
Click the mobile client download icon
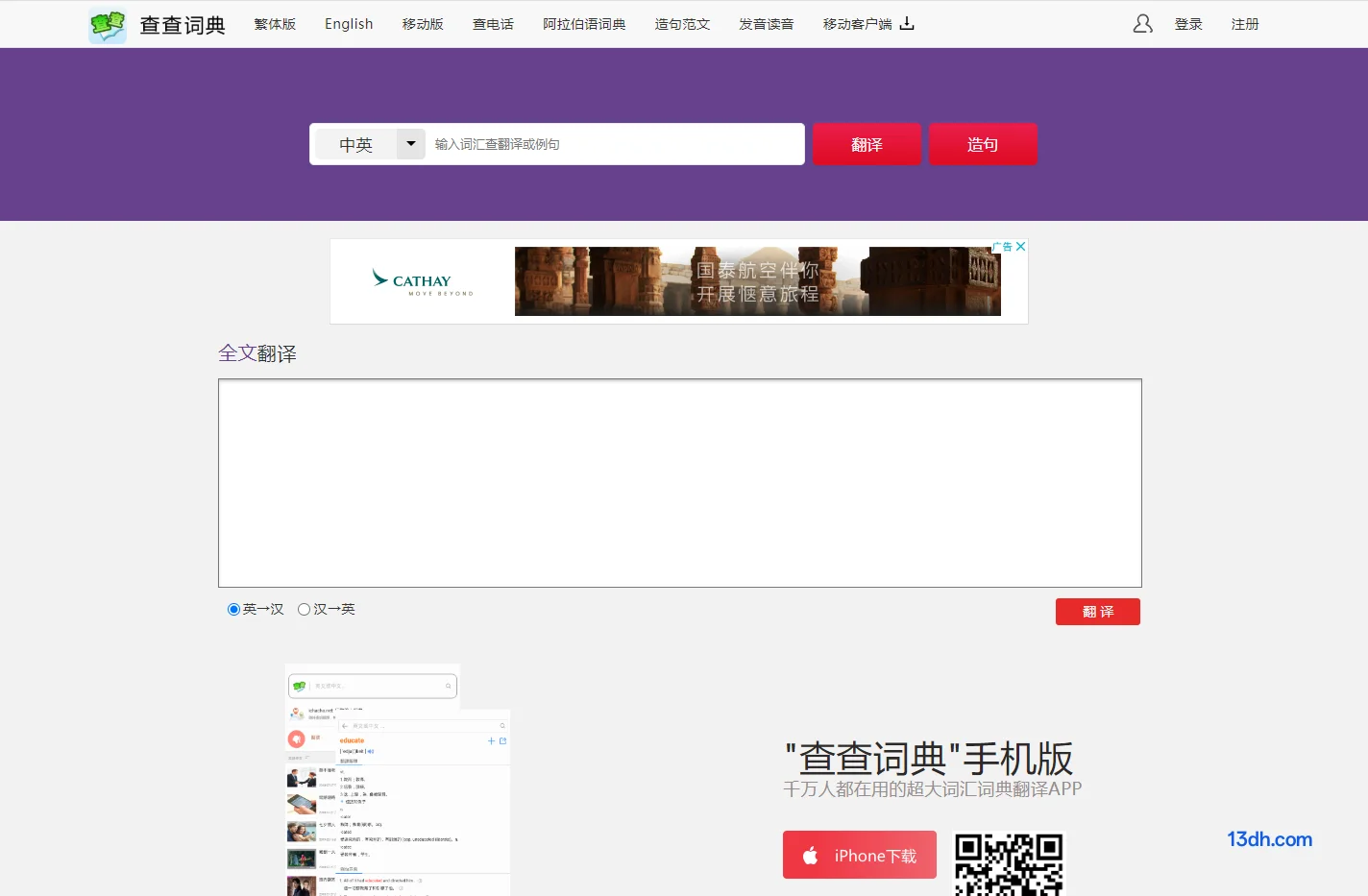[907, 24]
